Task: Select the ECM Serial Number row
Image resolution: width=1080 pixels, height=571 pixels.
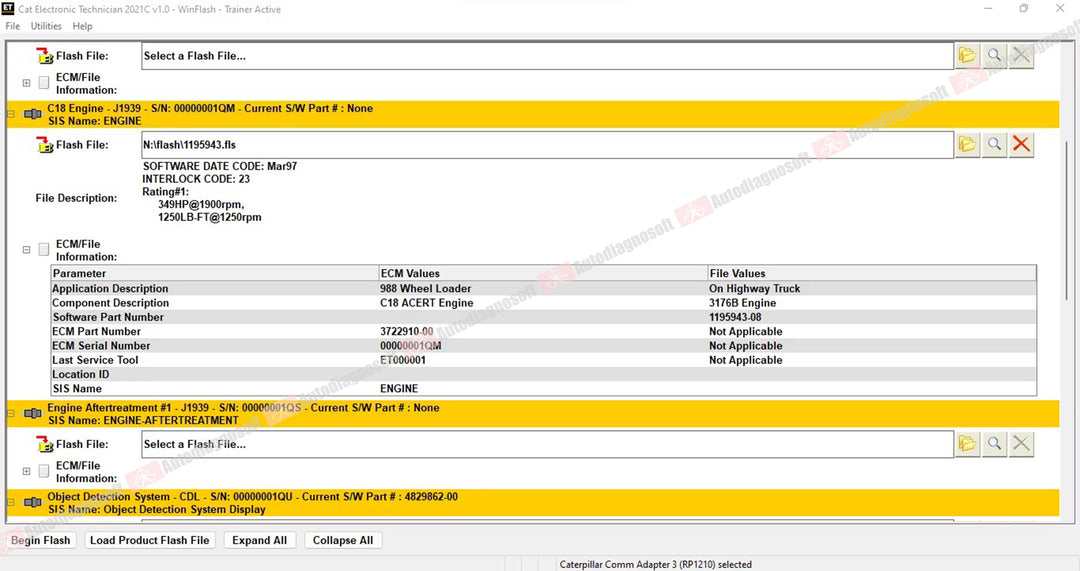Action: [543, 346]
